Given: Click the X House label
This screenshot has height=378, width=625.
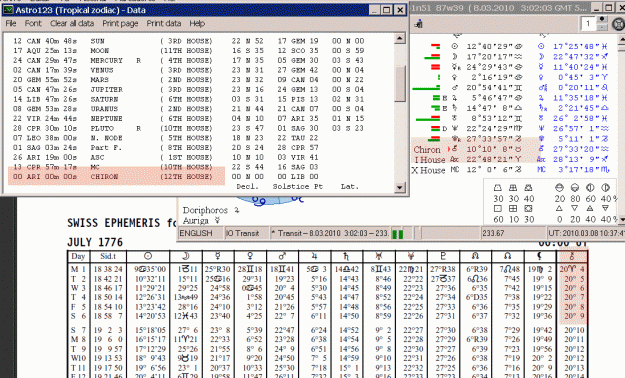Looking at the screenshot, I should 428,170.
